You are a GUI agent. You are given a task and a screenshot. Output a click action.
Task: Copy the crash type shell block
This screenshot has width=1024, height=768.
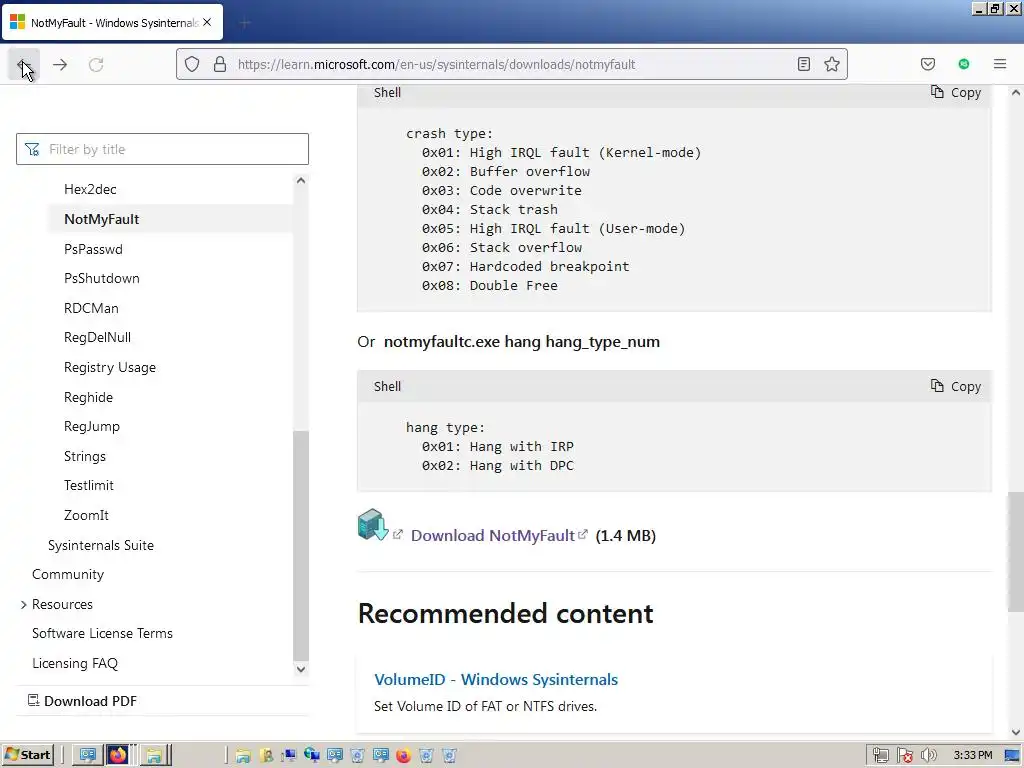tap(956, 92)
